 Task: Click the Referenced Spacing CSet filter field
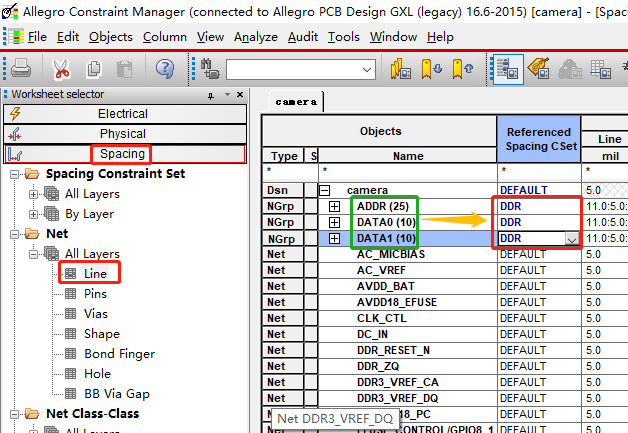tap(539, 172)
